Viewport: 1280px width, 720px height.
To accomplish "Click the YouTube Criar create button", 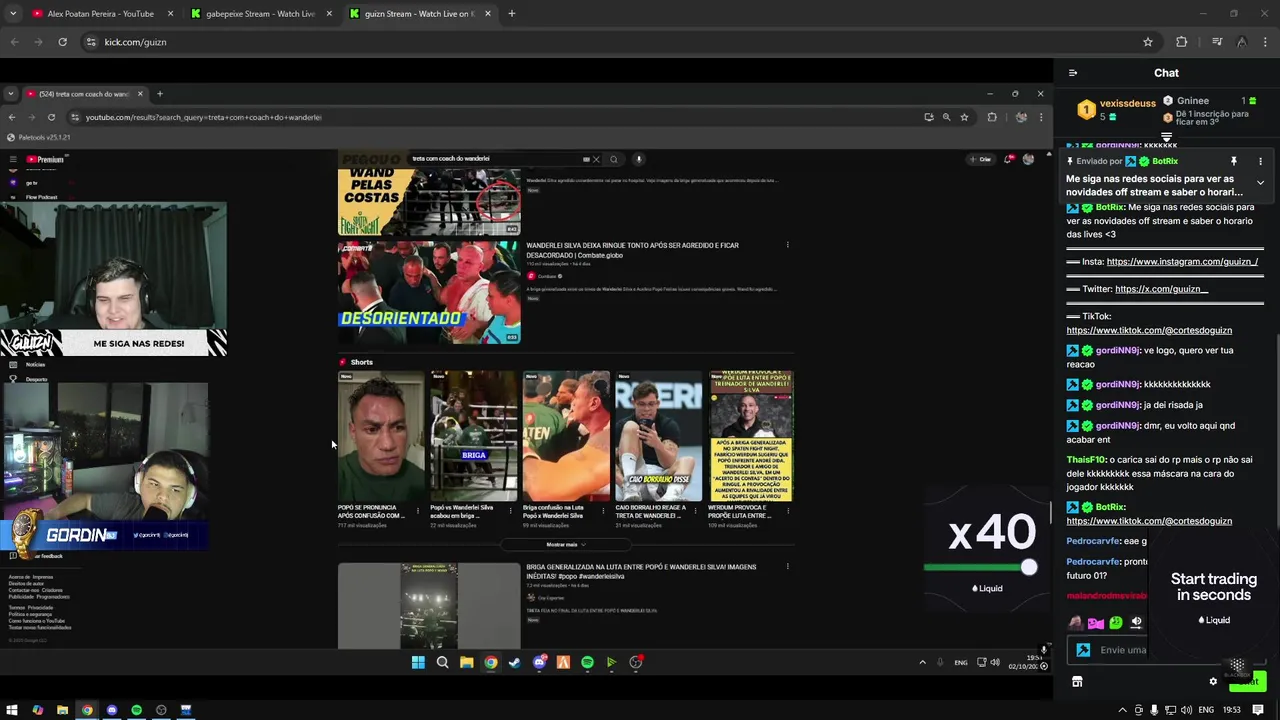I will point(980,159).
